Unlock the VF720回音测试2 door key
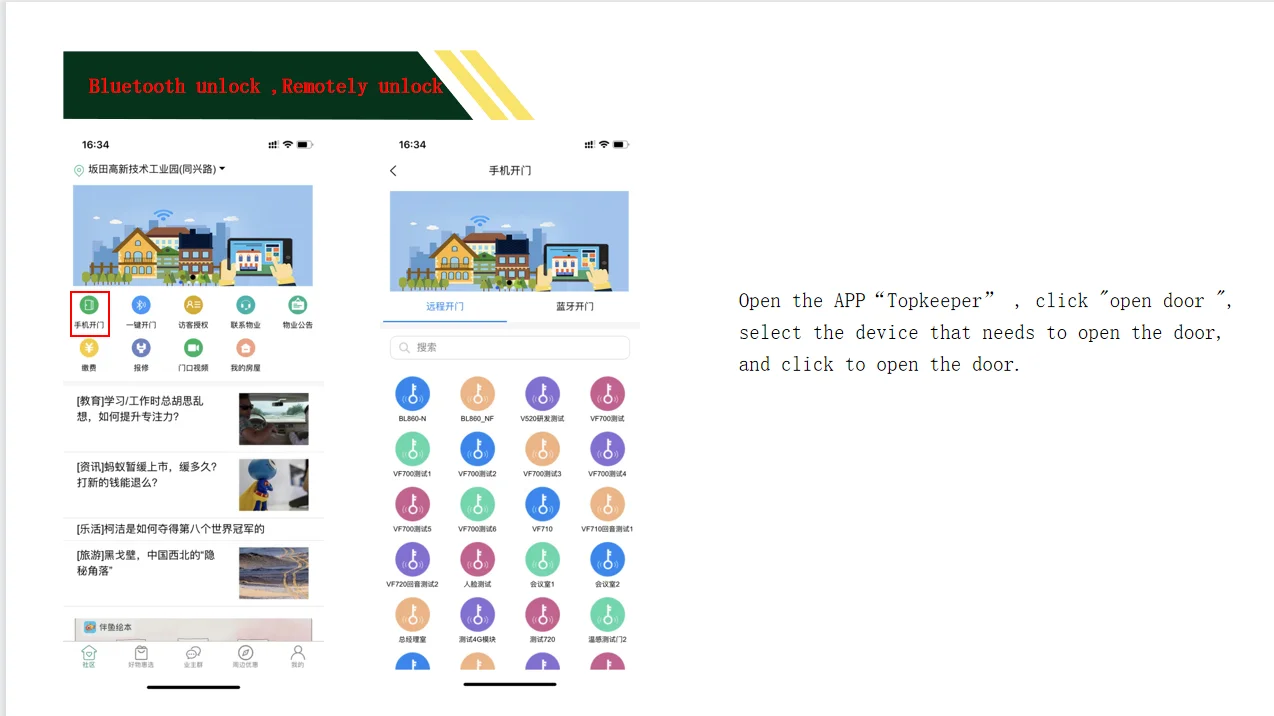This screenshot has height=716, width=1274. click(412, 559)
